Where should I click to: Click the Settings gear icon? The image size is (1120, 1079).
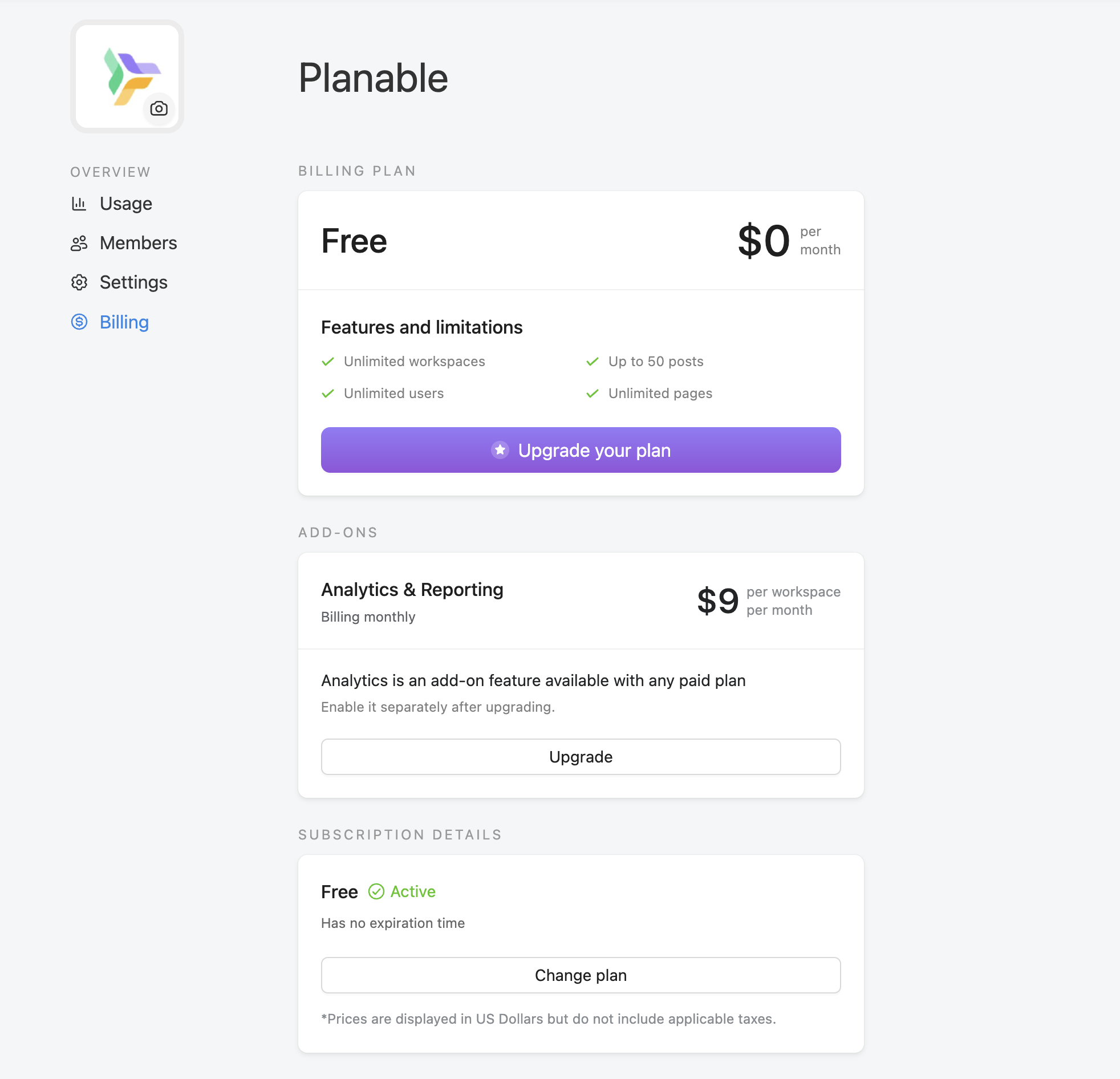click(79, 282)
